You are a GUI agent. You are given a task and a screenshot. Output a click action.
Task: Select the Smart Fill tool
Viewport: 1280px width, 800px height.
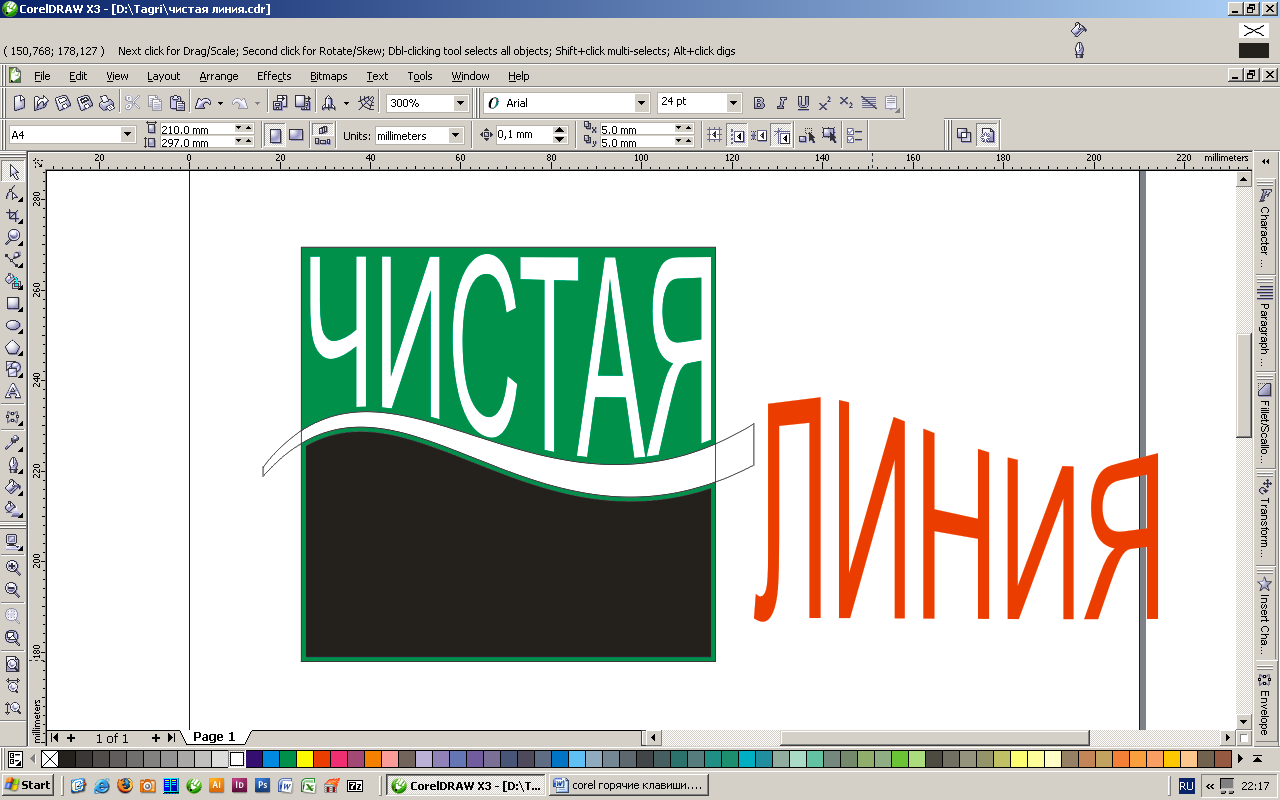(13, 282)
